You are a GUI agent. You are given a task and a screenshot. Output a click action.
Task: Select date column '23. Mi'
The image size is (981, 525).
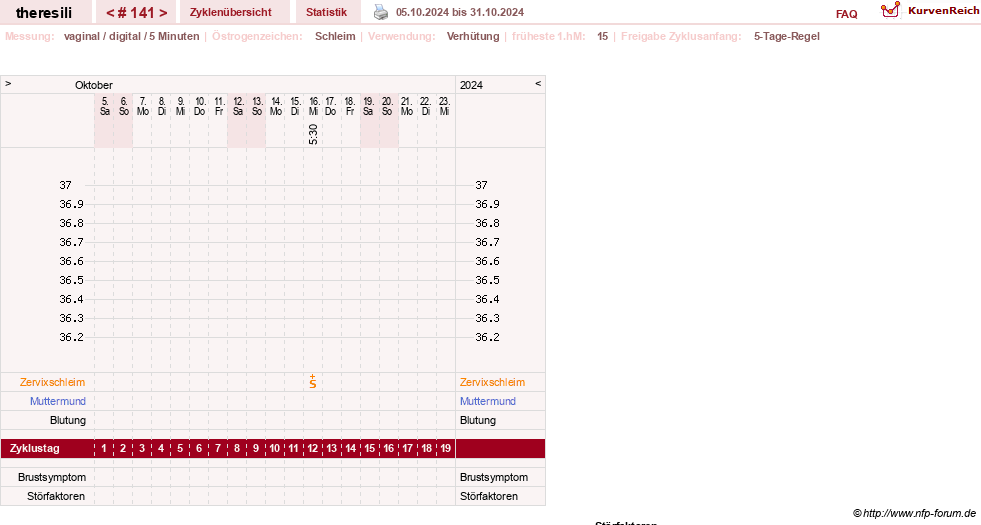point(444,106)
